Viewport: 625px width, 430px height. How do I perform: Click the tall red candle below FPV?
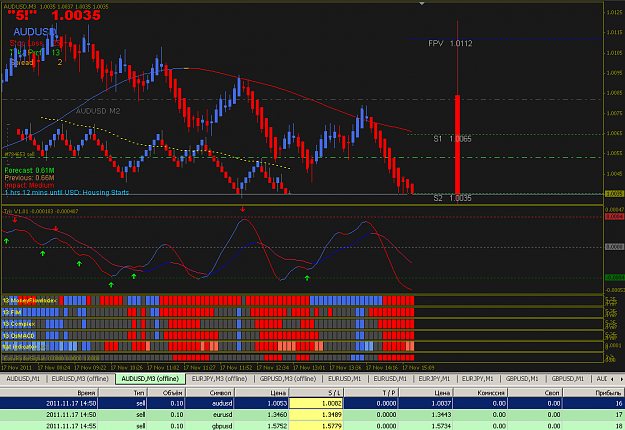(457, 144)
